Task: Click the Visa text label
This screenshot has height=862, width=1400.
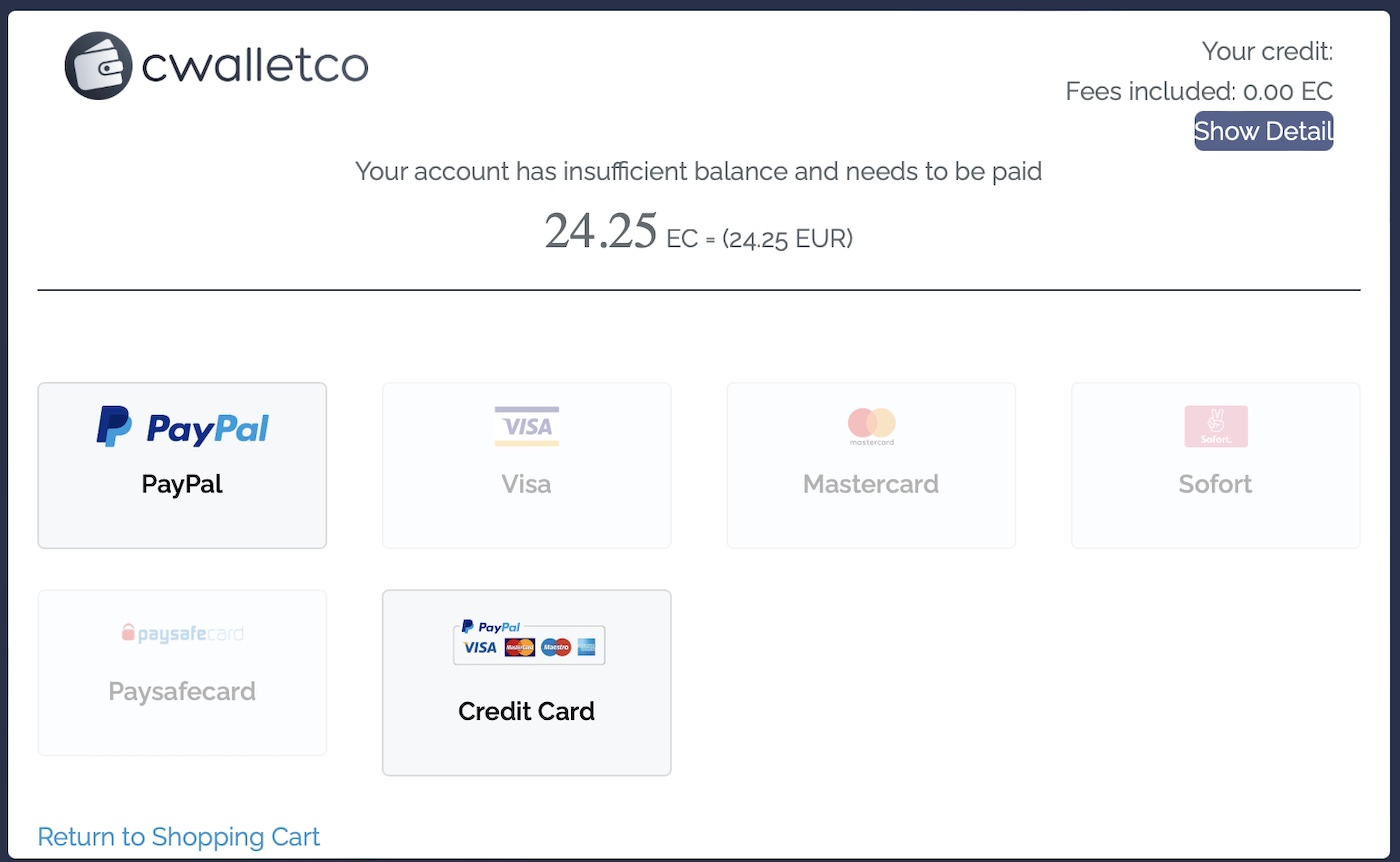Action: [526, 485]
